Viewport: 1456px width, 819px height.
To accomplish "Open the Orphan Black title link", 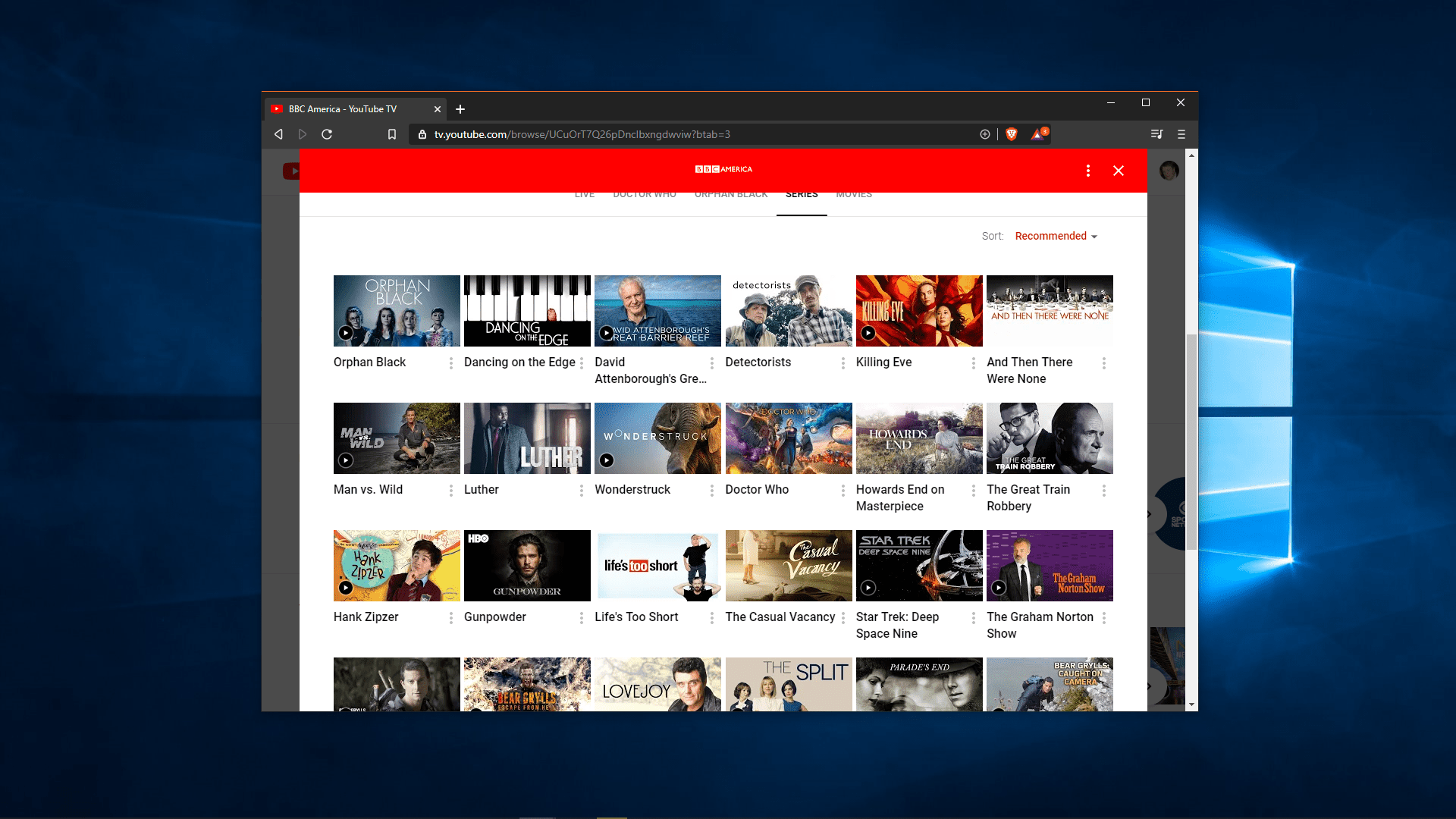I will pyautogui.click(x=369, y=362).
